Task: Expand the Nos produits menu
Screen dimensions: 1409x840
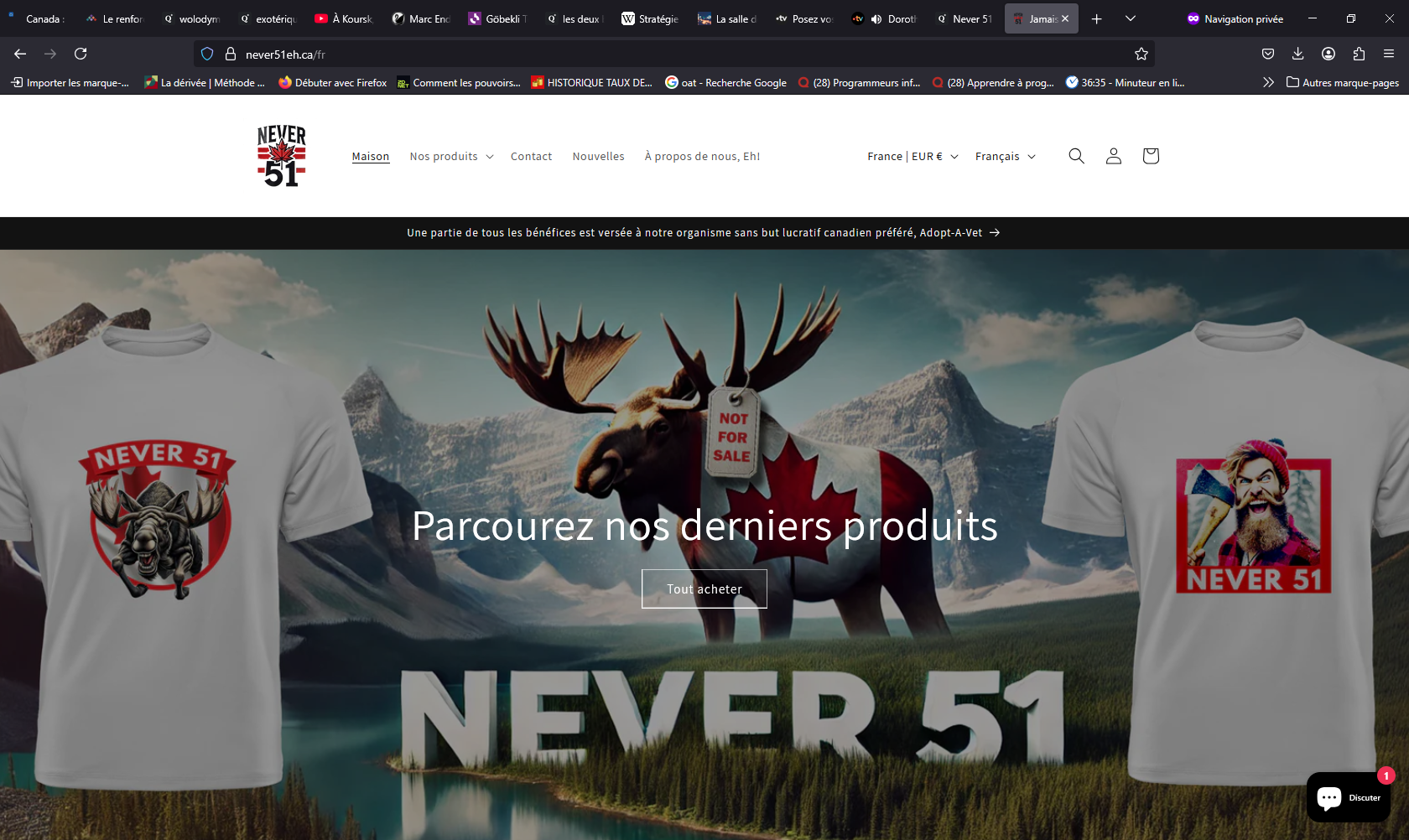Action: pyautogui.click(x=451, y=156)
